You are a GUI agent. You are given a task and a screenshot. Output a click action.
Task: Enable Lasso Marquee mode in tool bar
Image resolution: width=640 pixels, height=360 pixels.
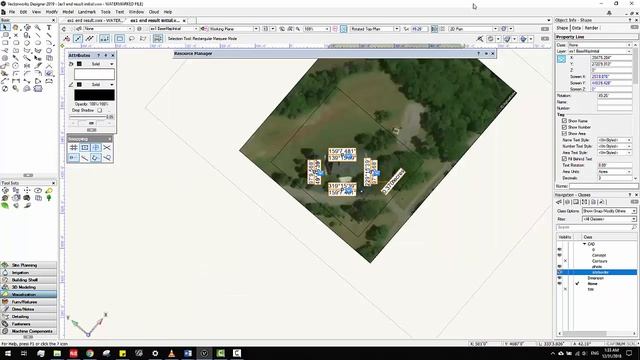pyautogui.click(x=131, y=39)
